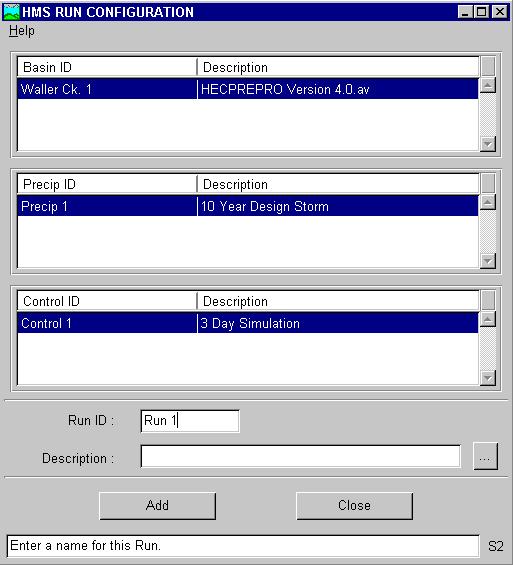Viewport: 513px width, 565px height.
Task: Click the control list scroll up arrow
Action: point(488,320)
